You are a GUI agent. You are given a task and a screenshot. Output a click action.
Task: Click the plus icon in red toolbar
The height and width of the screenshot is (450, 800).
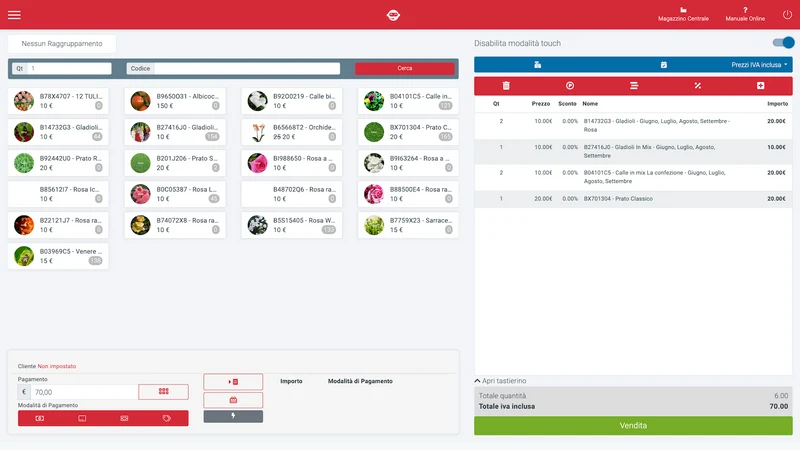click(760, 86)
